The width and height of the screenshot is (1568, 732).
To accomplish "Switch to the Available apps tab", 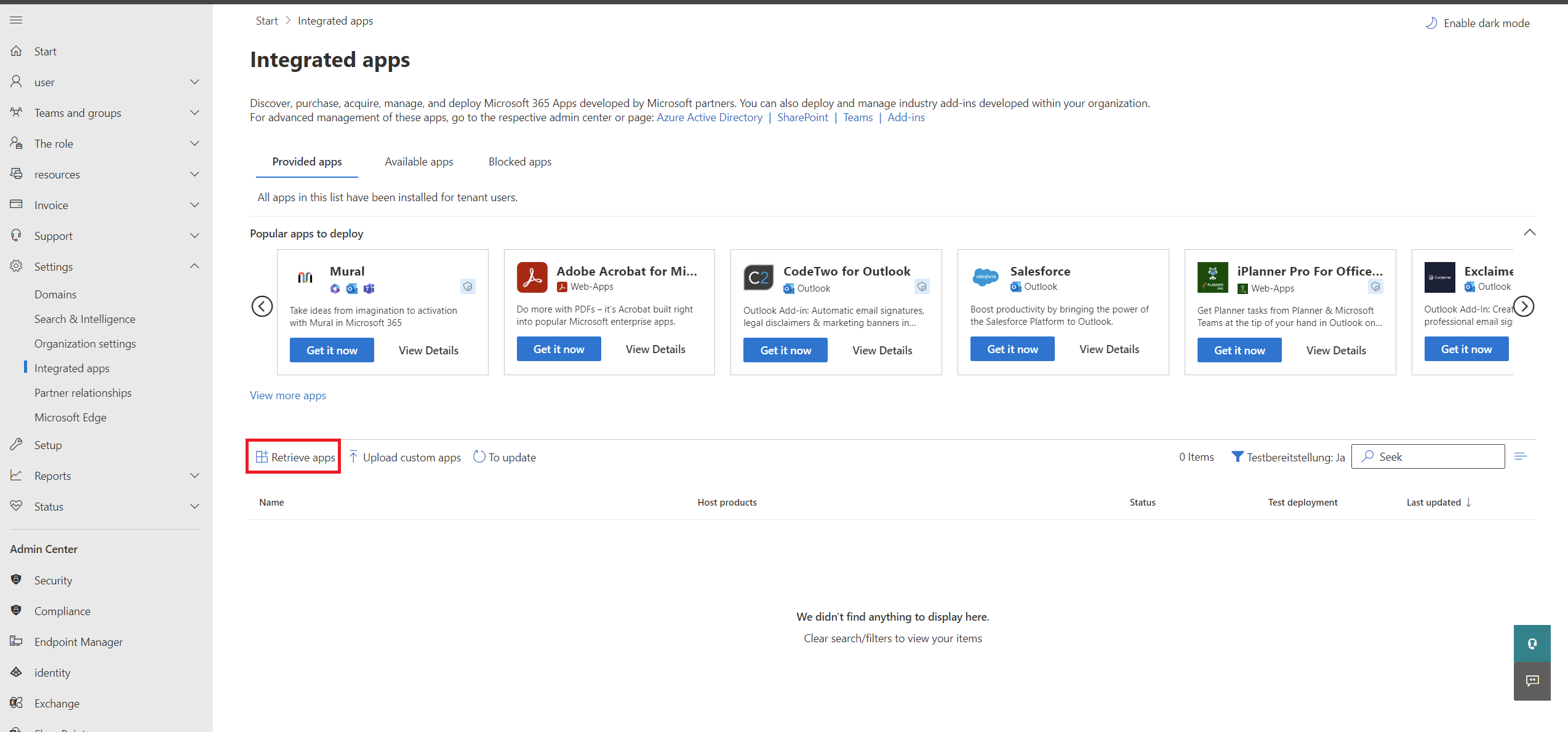I will (418, 162).
